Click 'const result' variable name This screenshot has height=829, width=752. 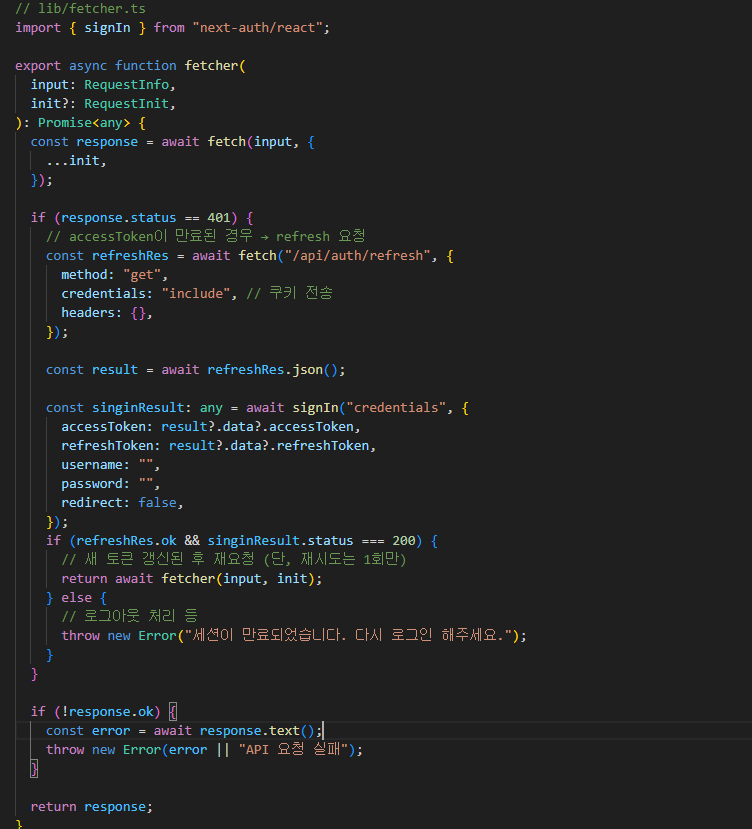[115, 370]
